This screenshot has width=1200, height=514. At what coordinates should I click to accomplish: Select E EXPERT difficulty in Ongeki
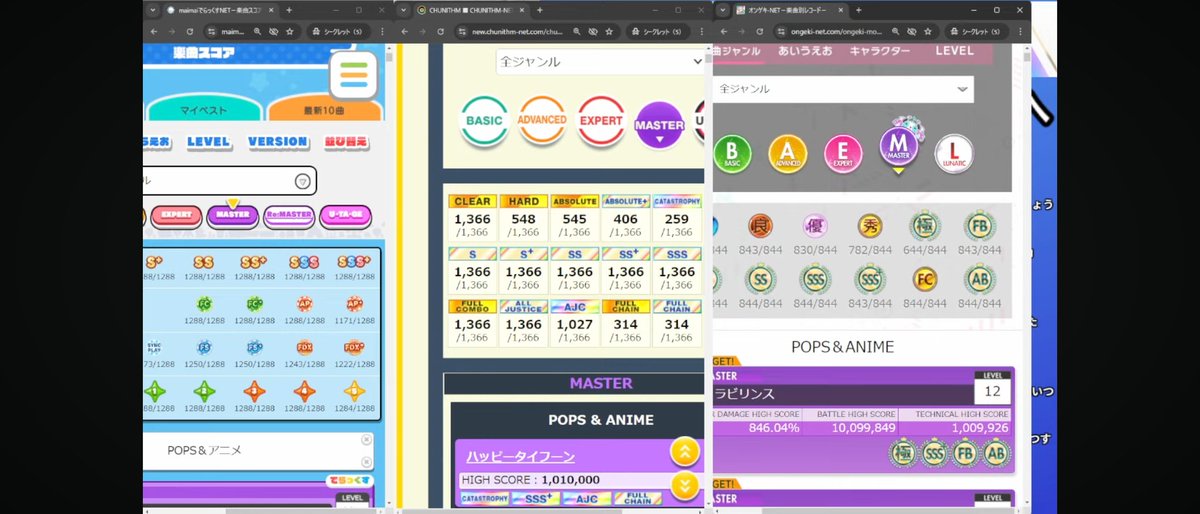(843, 153)
